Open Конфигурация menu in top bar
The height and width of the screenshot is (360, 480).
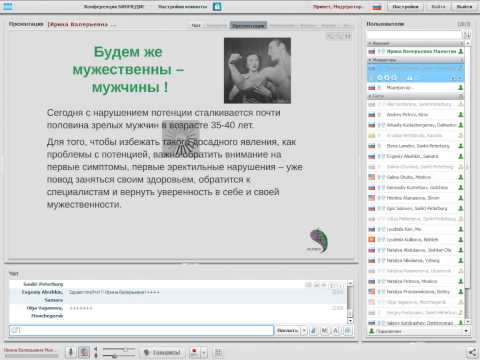(x=114, y=6)
